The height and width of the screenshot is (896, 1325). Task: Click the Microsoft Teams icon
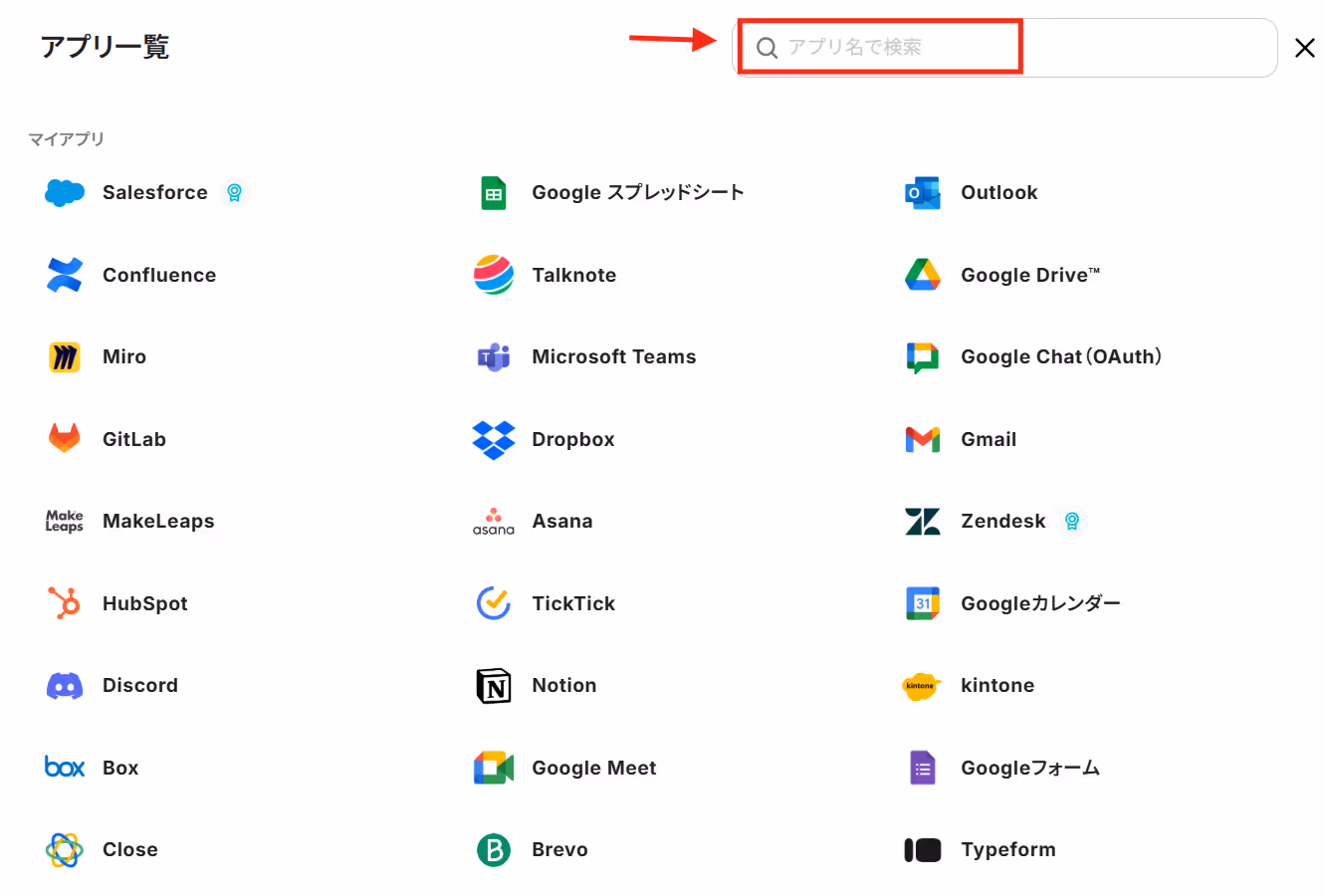[x=494, y=357]
